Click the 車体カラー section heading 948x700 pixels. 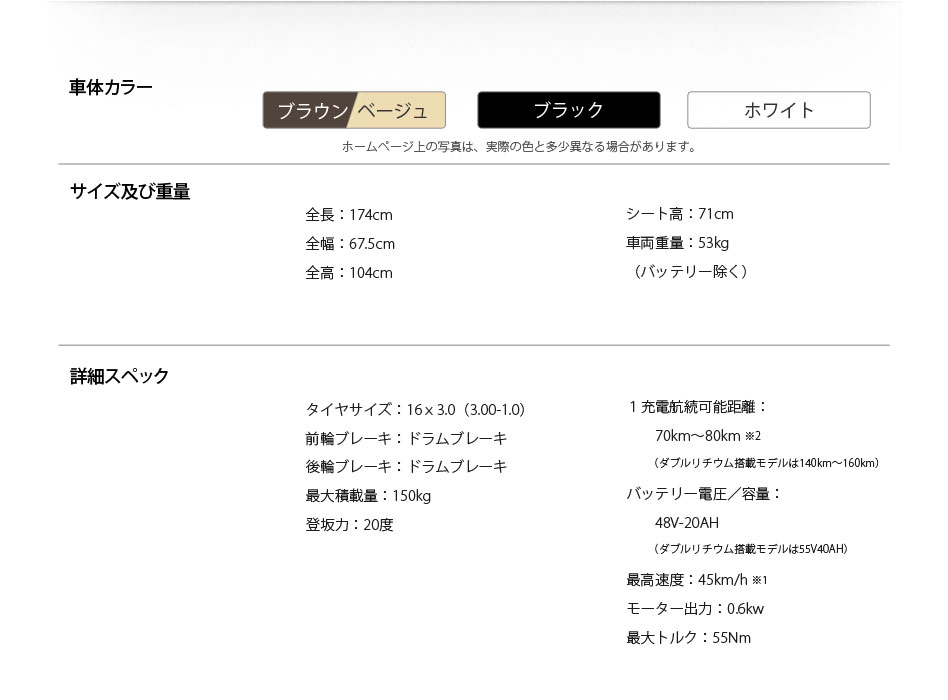pos(111,88)
